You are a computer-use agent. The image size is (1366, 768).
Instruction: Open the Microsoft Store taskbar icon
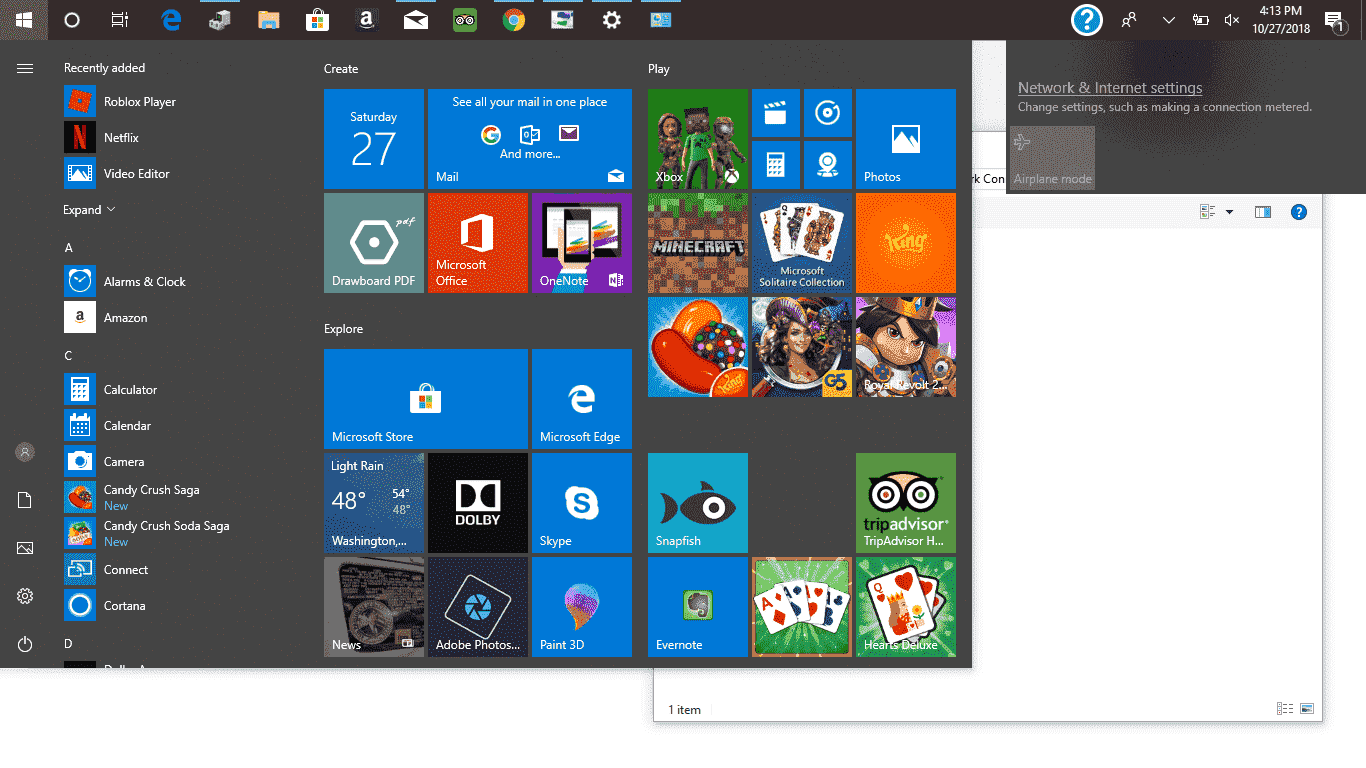point(317,20)
